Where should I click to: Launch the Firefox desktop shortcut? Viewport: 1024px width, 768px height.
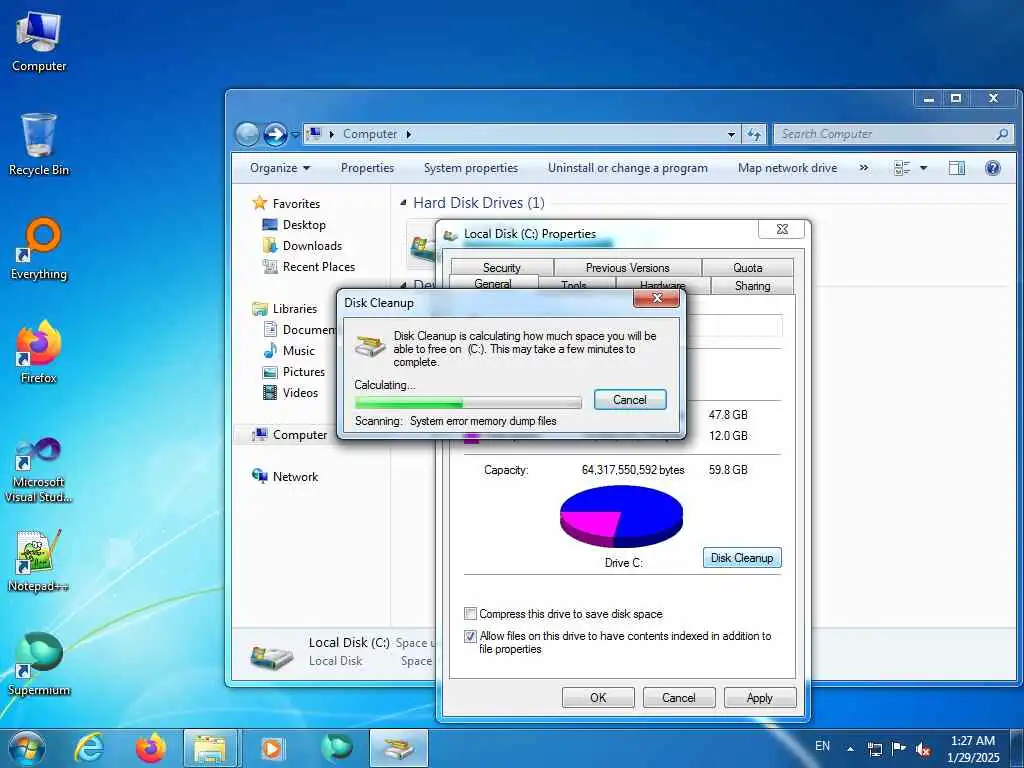[x=39, y=353]
